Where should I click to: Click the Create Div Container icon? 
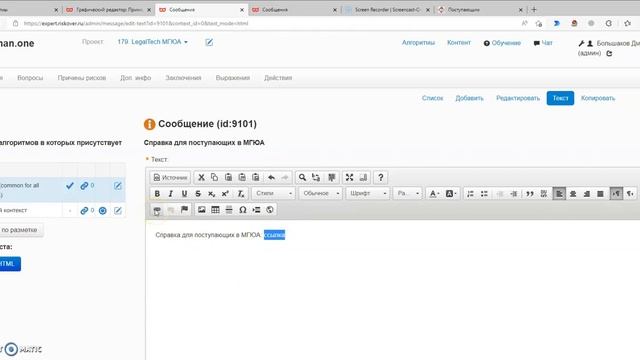tap(544, 193)
